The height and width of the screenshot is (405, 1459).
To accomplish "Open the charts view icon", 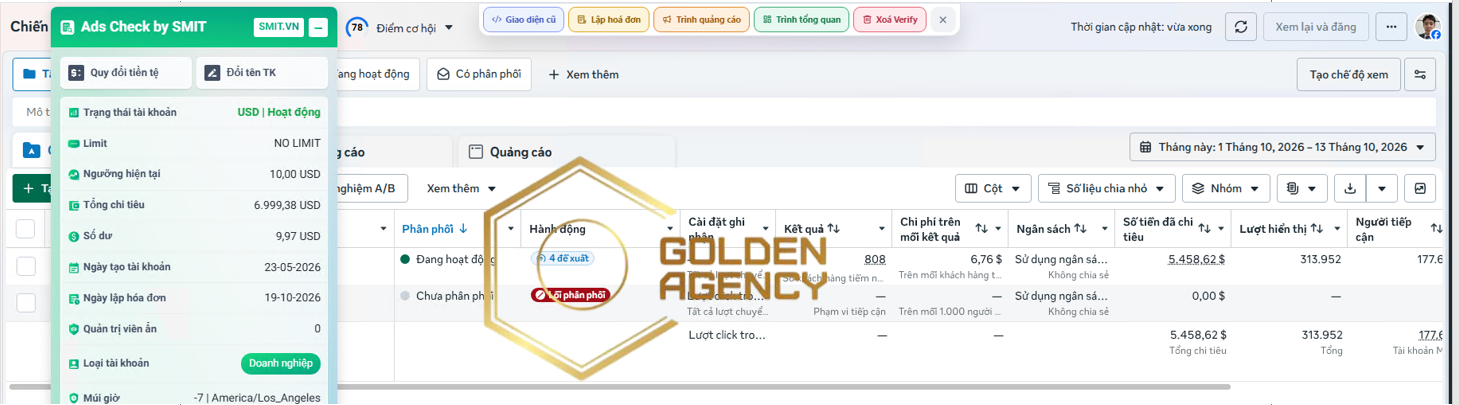I will click(1420, 188).
